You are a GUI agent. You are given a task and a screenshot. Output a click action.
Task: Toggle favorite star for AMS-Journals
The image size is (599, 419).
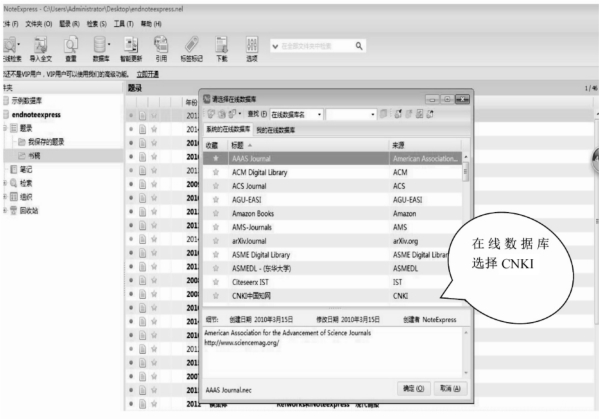pyautogui.click(x=216, y=227)
